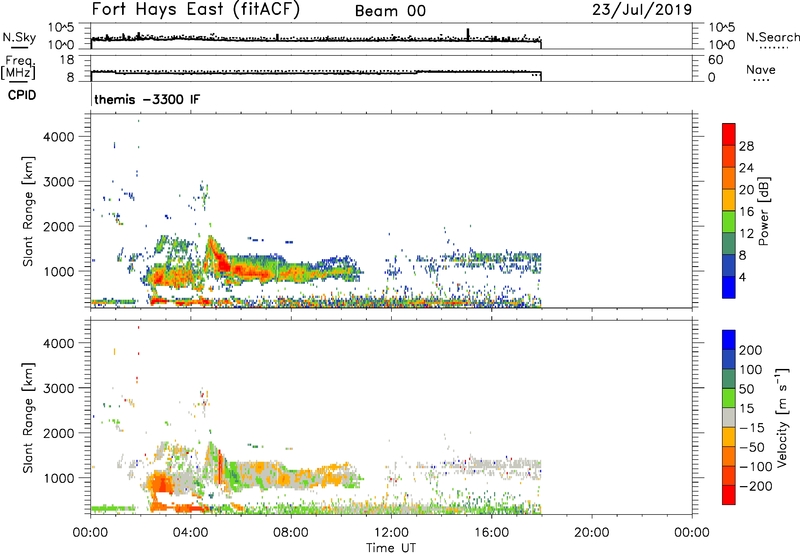This screenshot has width=800, height=554.
Task: Click the frequency axis tick '18'
Action: pos(67,60)
